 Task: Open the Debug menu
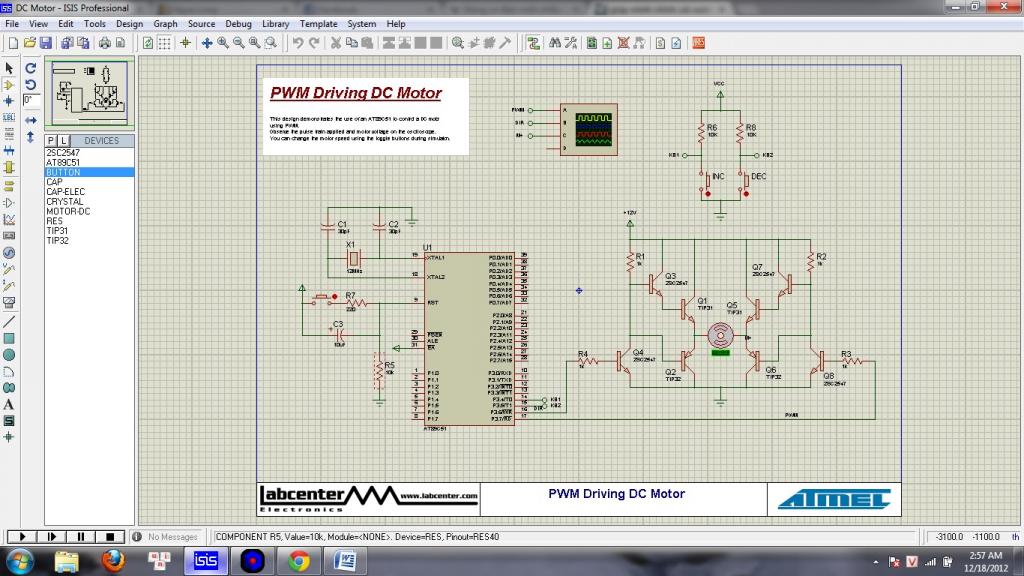238,23
